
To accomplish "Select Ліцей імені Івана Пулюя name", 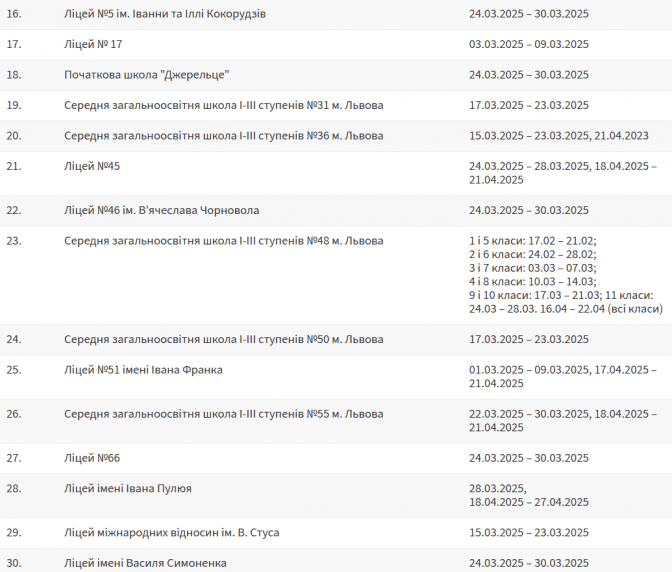I will (128, 488).
